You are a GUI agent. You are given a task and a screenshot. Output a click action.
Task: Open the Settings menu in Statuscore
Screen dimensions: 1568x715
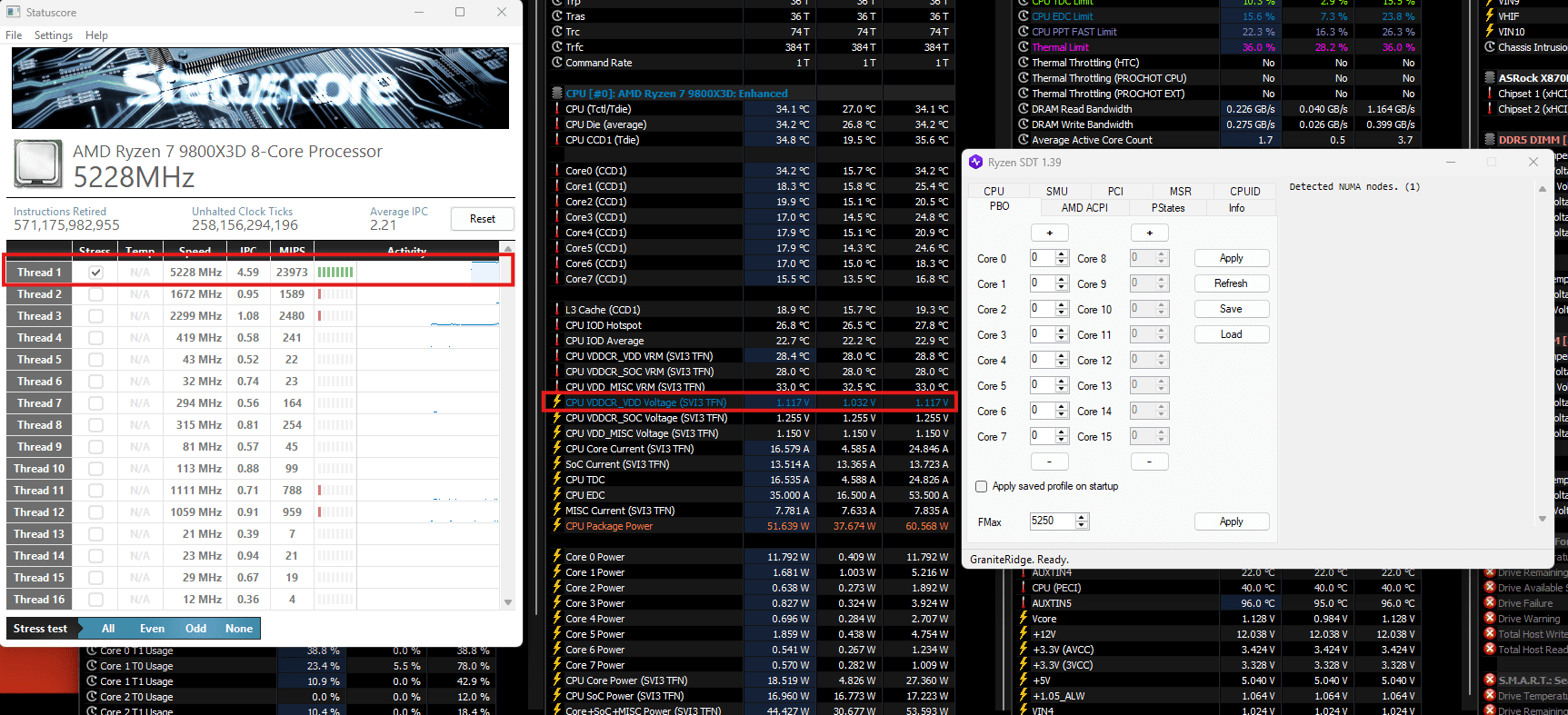coord(54,35)
